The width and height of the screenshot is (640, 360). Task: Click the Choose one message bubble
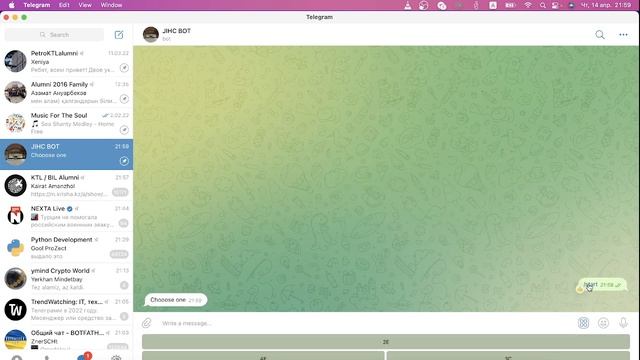pyautogui.click(x=176, y=300)
